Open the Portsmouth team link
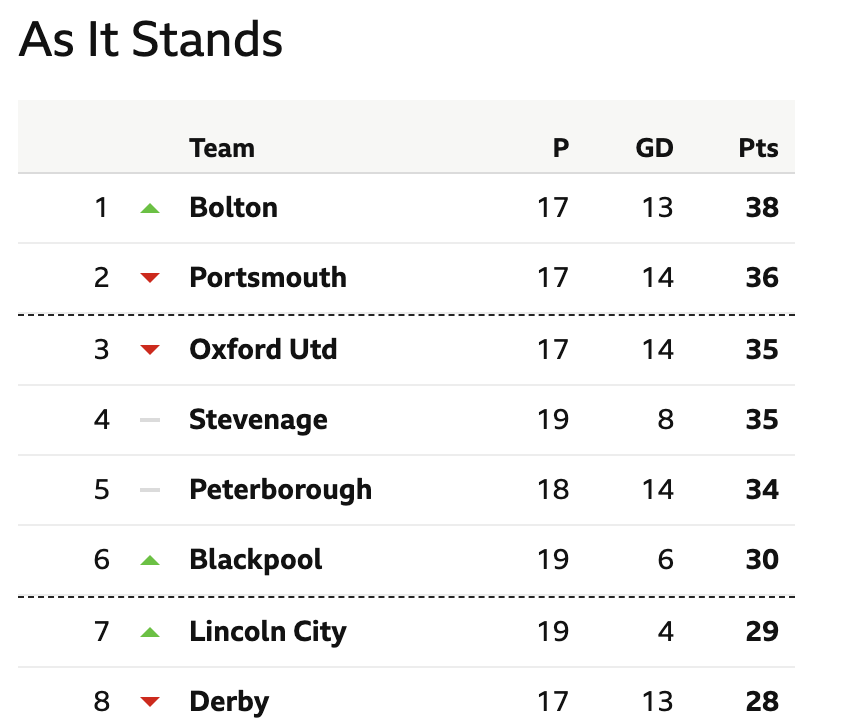Viewport: 858px width, 718px height. (x=268, y=277)
